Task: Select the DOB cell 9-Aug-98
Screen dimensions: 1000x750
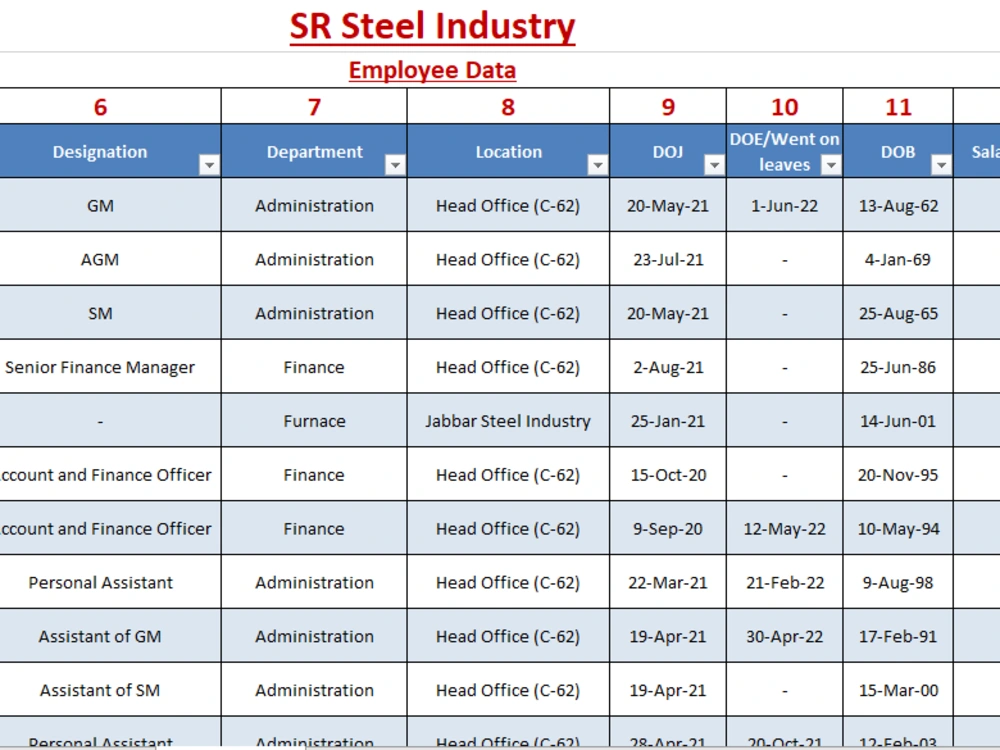Action: pyautogui.click(x=898, y=582)
